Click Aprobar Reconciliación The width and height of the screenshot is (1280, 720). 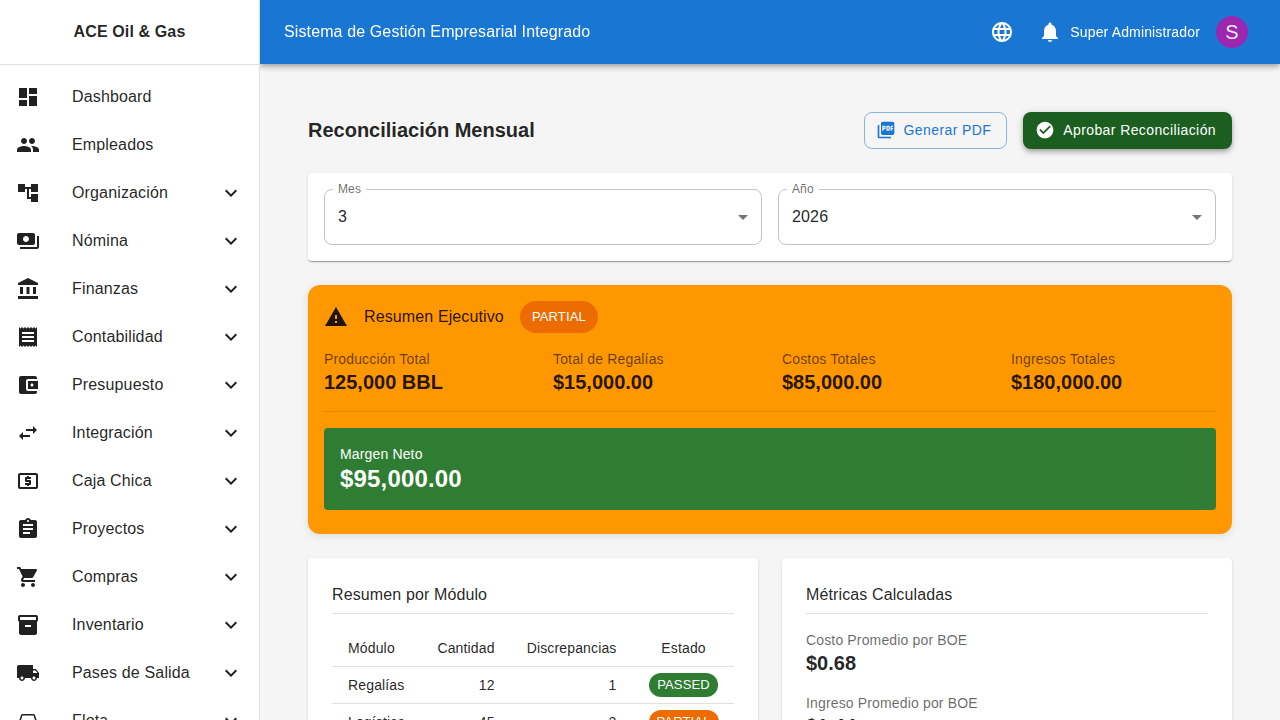[x=1127, y=130]
